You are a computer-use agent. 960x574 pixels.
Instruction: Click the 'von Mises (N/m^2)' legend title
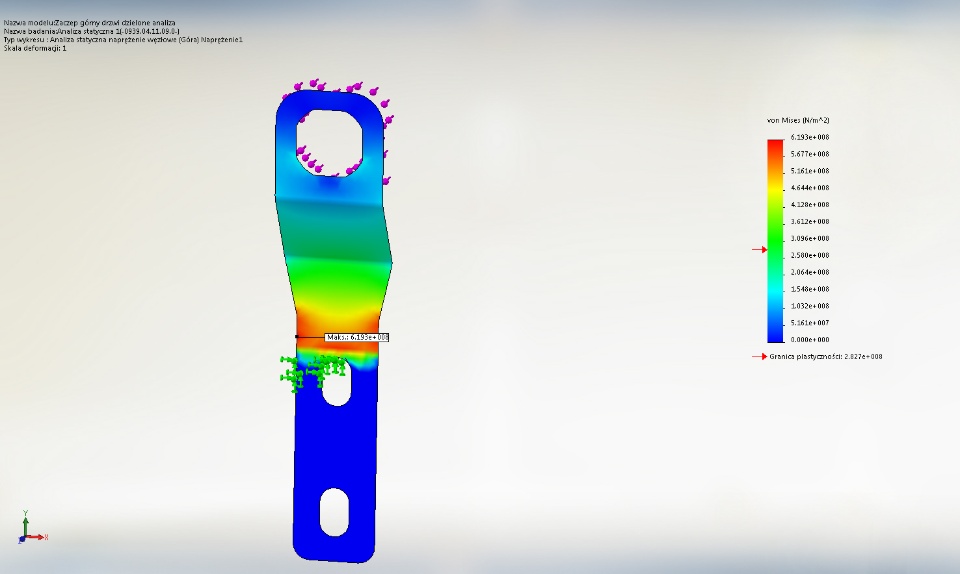coord(798,121)
